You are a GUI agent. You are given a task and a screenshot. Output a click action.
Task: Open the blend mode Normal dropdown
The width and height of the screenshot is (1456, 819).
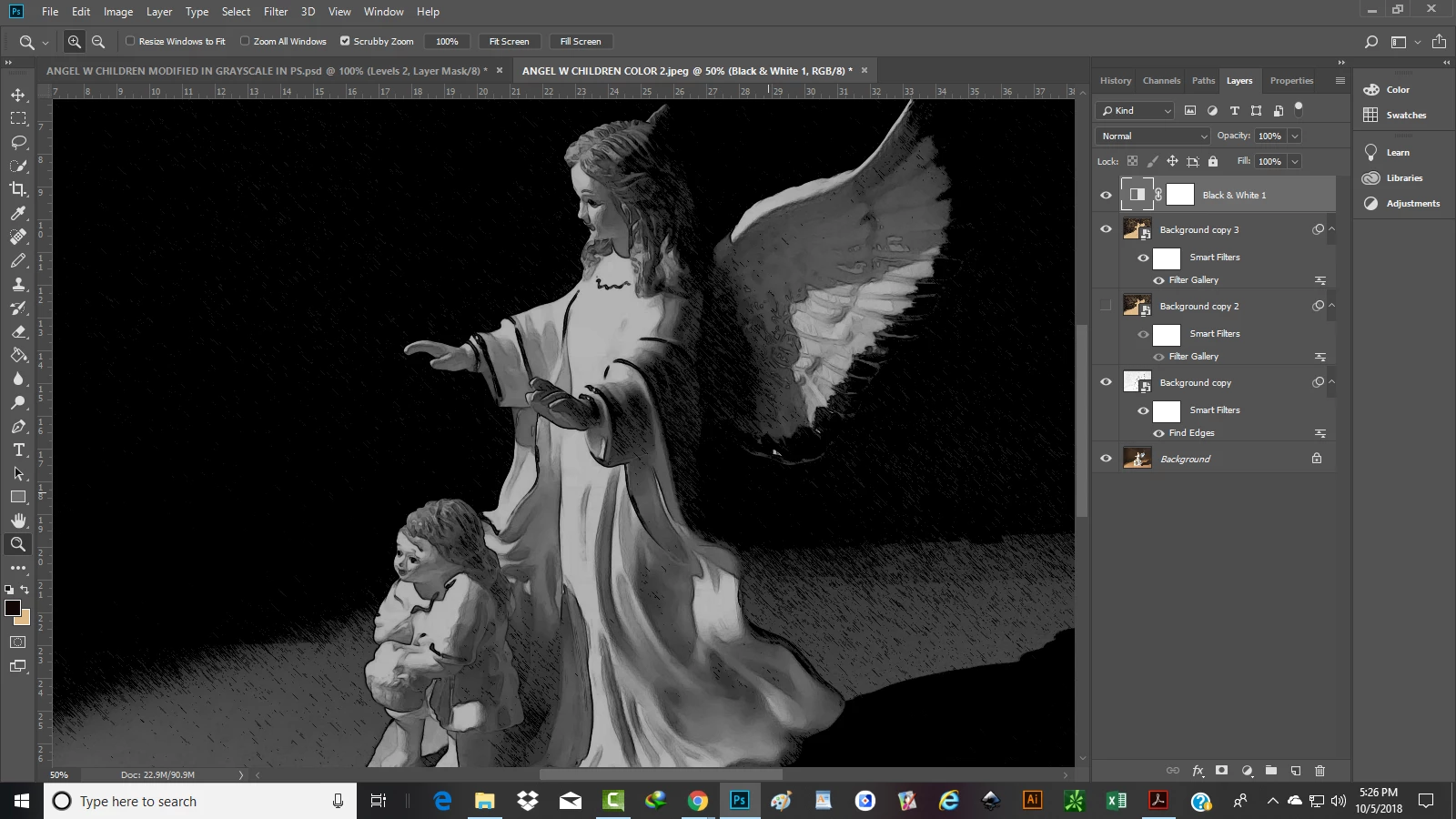click(x=1153, y=136)
